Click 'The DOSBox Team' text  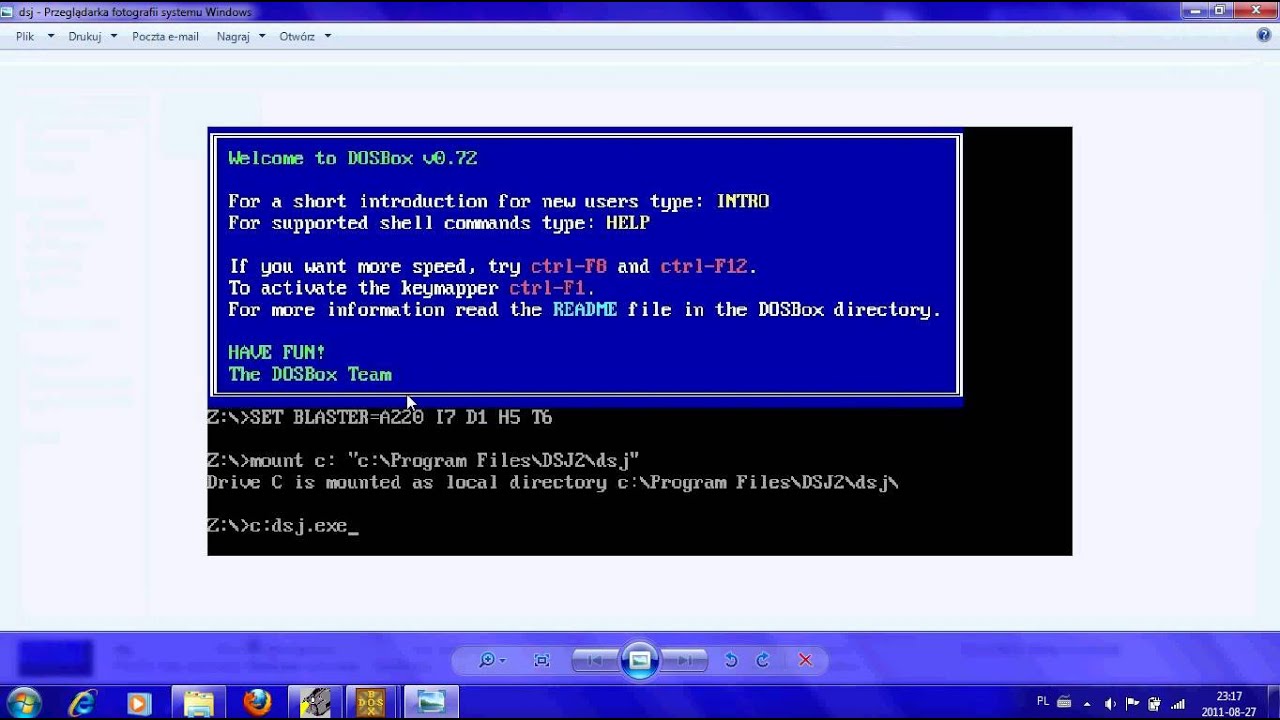310,374
